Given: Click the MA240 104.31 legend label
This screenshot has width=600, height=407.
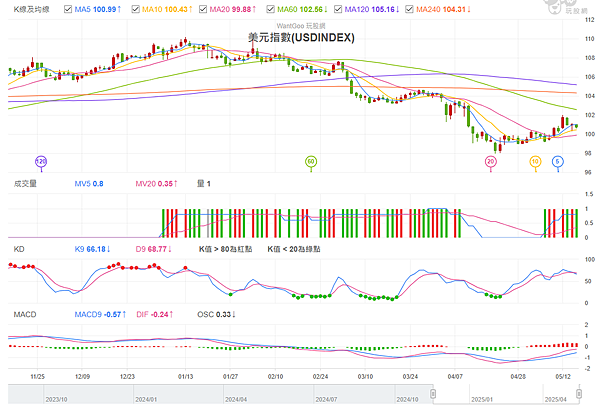Looking at the screenshot, I should tap(443, 9).
